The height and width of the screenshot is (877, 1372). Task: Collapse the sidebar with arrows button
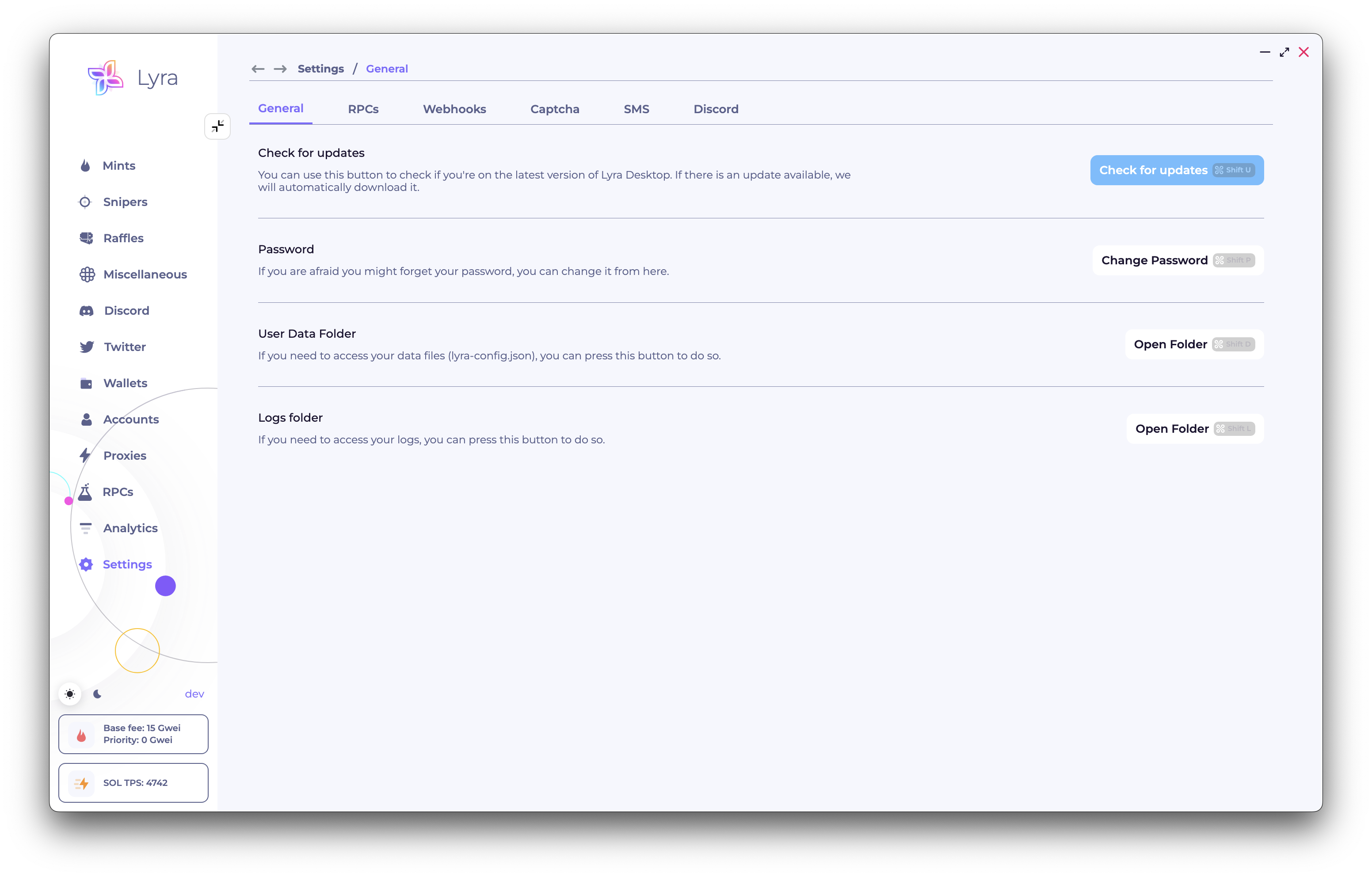coord(217,126)
